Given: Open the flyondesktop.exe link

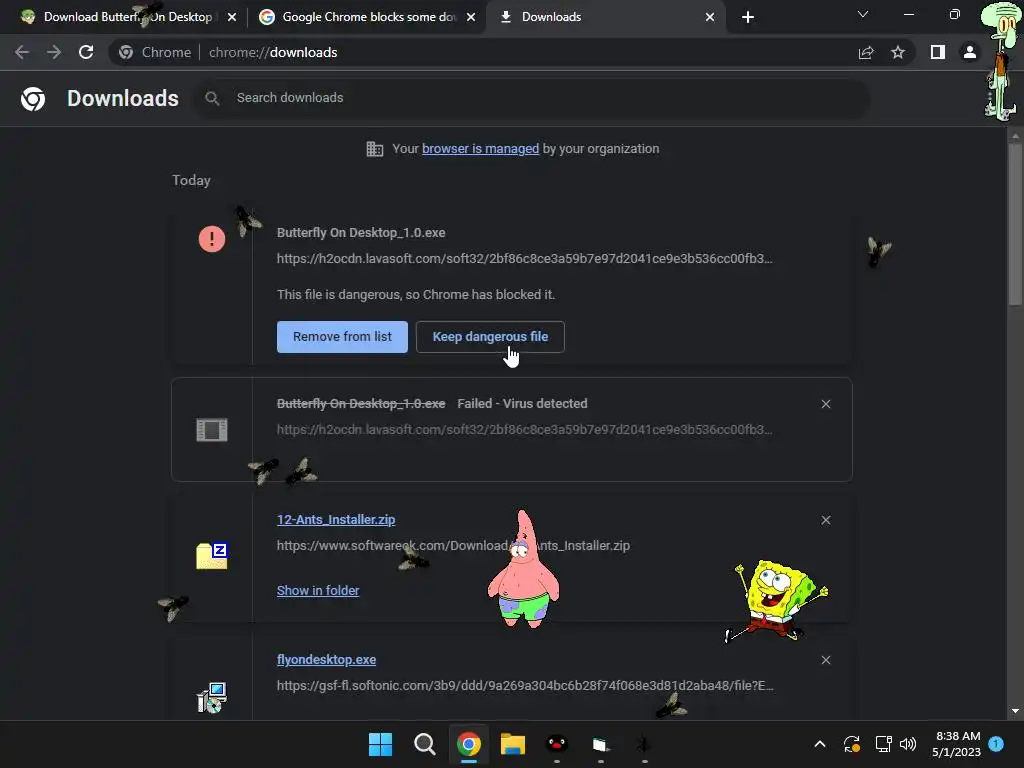Looking at the screenshot, I should pos(327,660).
